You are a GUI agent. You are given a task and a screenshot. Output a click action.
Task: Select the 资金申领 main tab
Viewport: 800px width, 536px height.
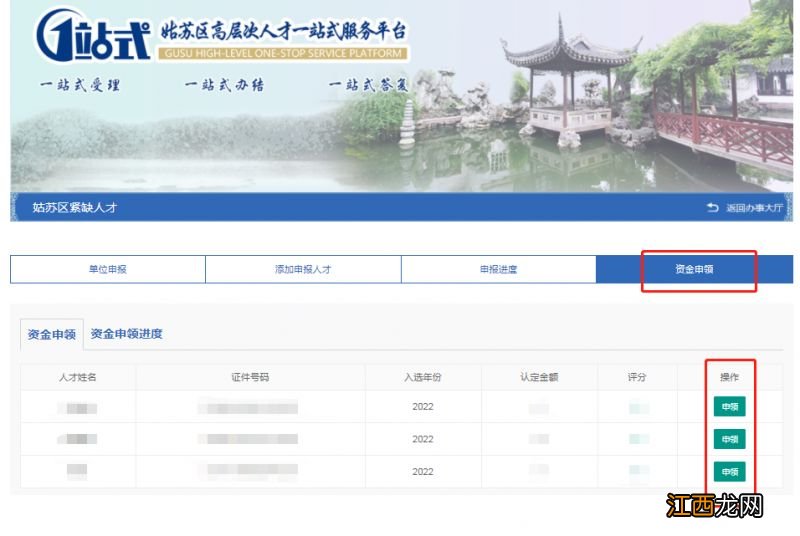point(694,269)
